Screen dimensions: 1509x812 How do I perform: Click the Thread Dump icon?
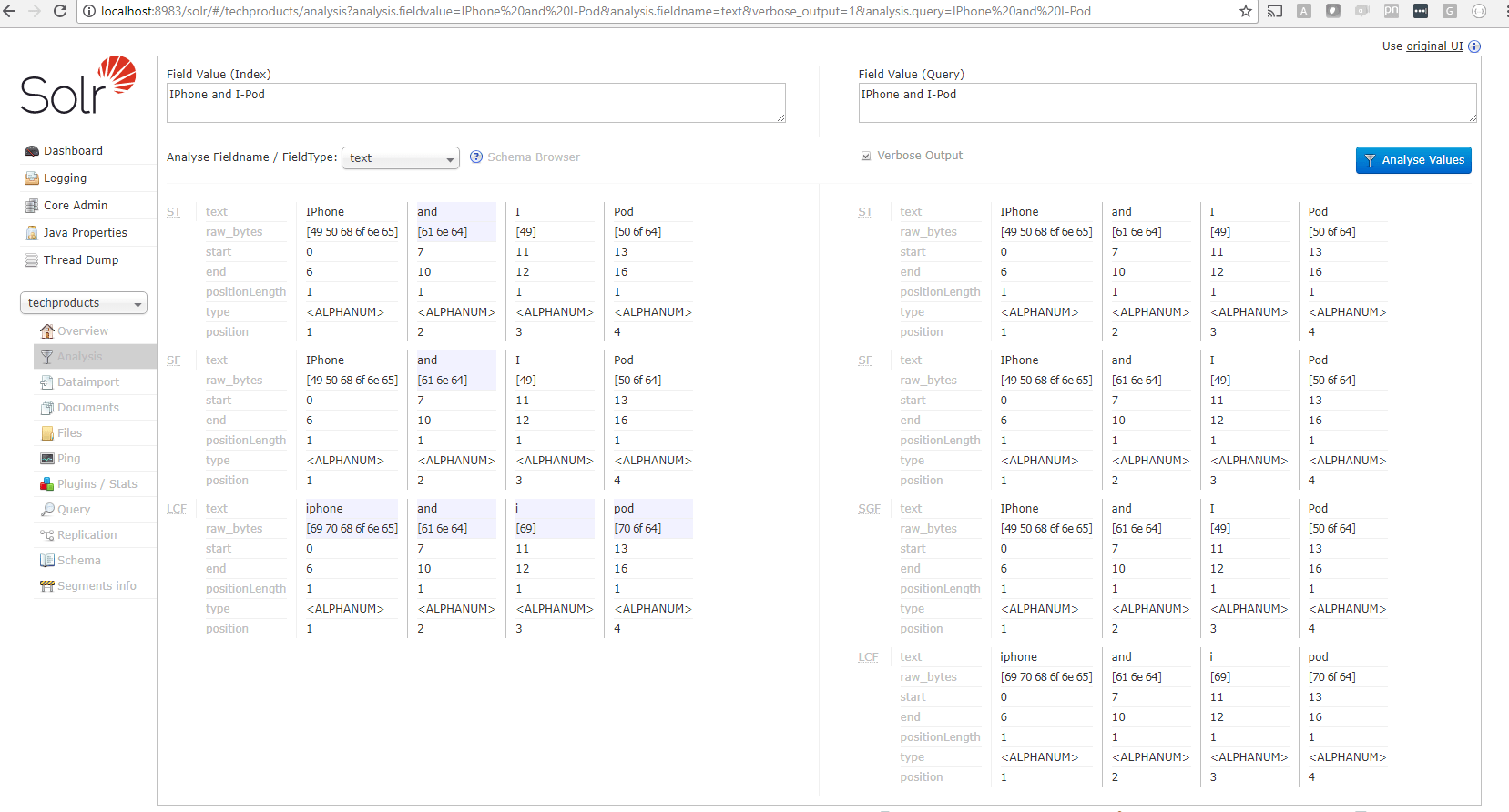(x=32, y=260)
